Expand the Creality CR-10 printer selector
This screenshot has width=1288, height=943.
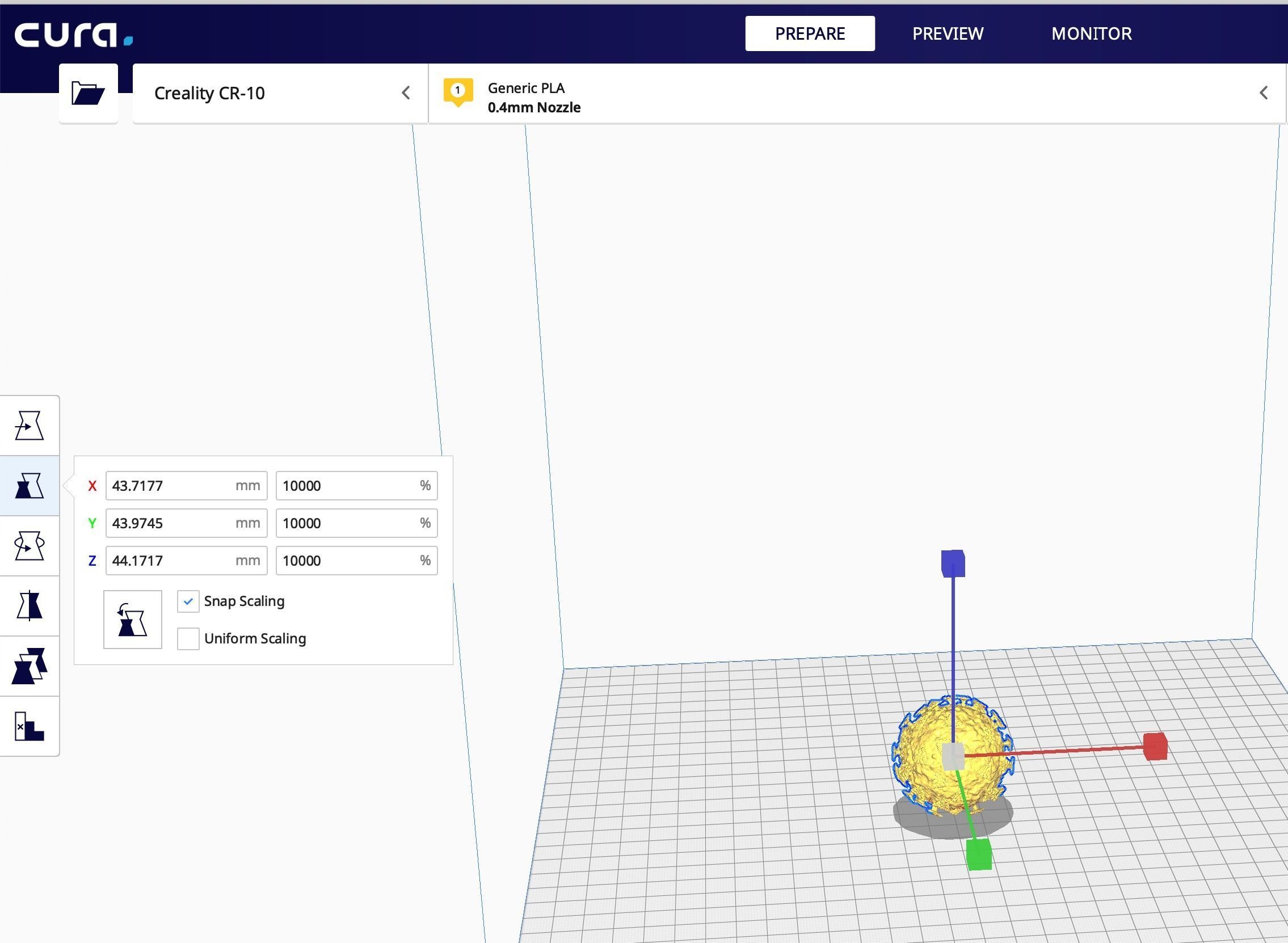pos(406,93)
